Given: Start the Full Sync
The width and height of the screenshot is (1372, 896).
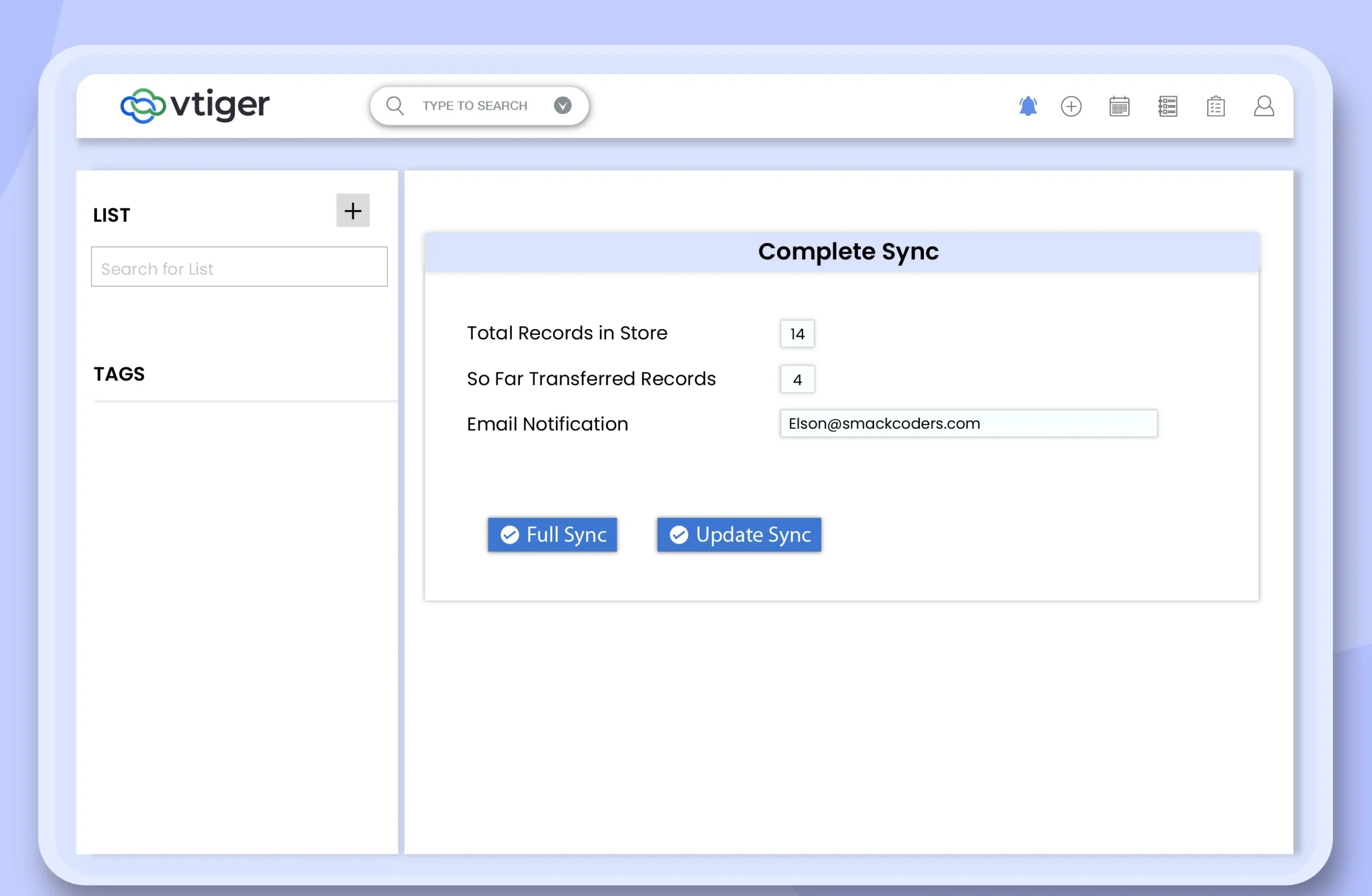Looking at the screenshot, I should [552, 535].
